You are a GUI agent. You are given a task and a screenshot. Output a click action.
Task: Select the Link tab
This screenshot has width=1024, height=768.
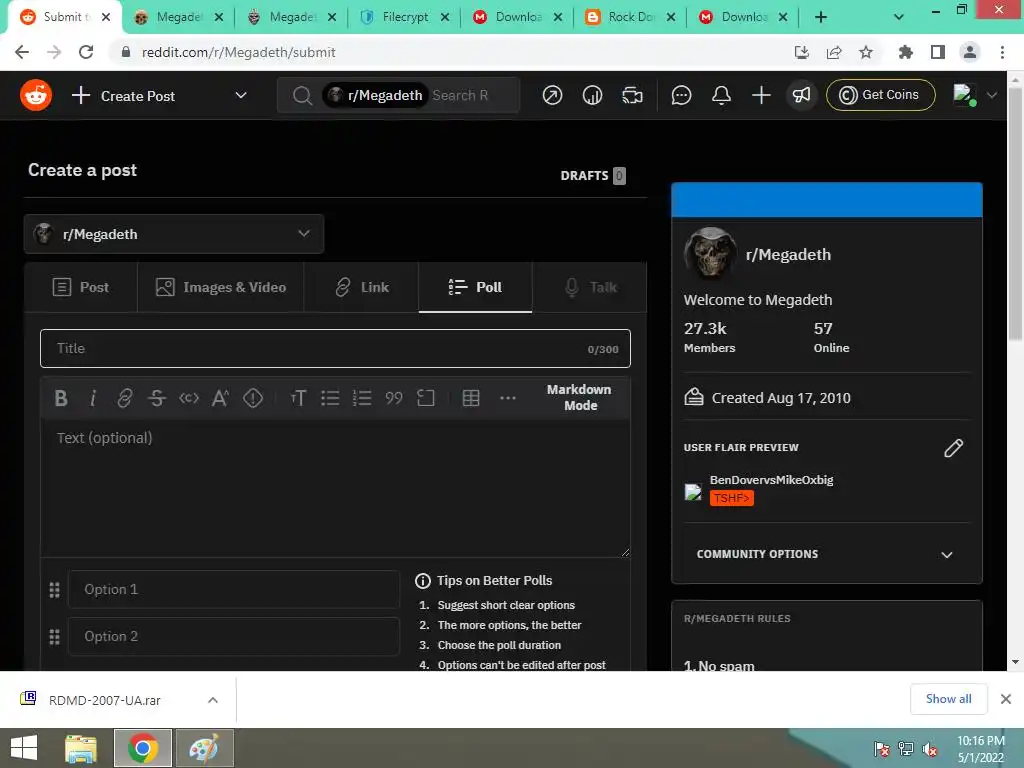pyautogui.click(x=361, y=287)
